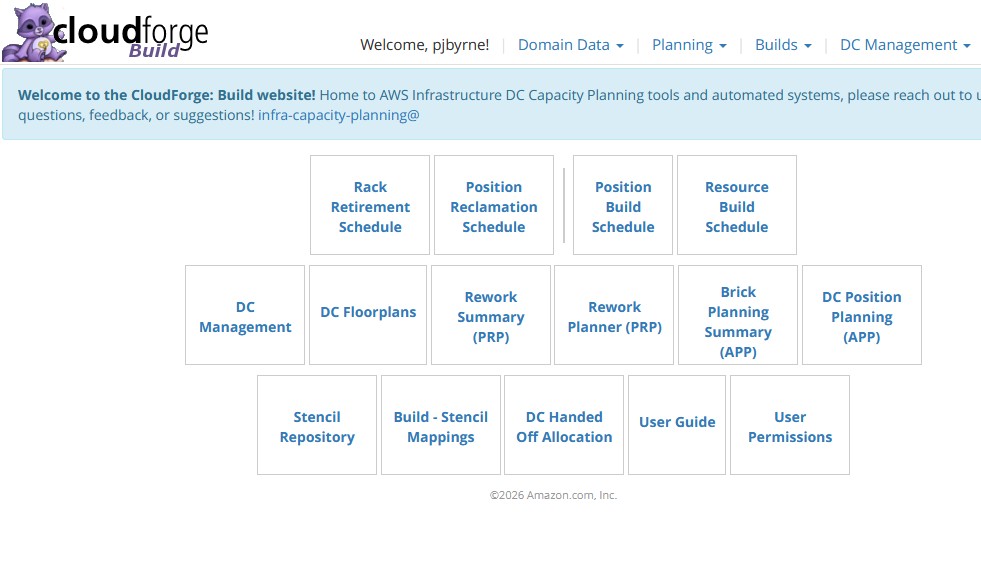This screenshot has height=569, width=981.
Task: Select the Position Build Schedule tile
Action: point(623,206)
